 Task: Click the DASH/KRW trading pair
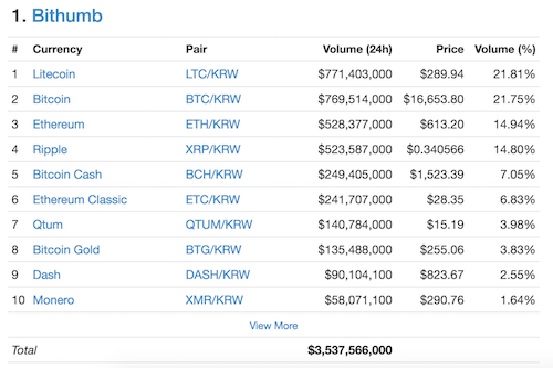tap(218, 275)
